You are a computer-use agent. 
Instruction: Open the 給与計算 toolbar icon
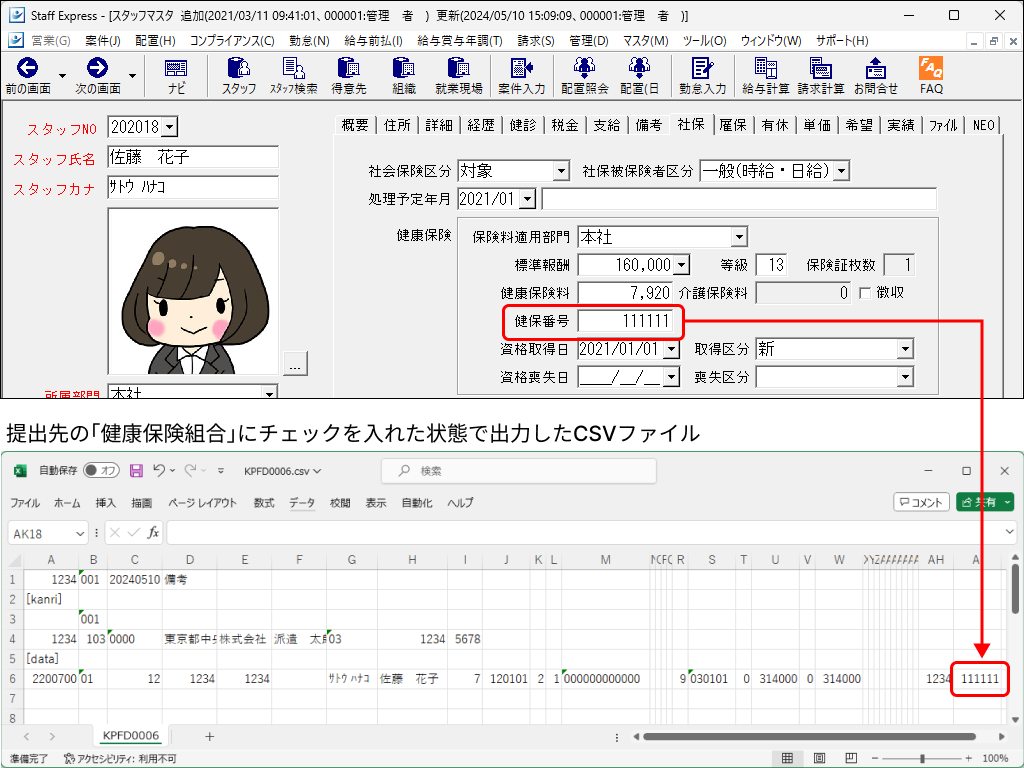click(x=765, y=68)
